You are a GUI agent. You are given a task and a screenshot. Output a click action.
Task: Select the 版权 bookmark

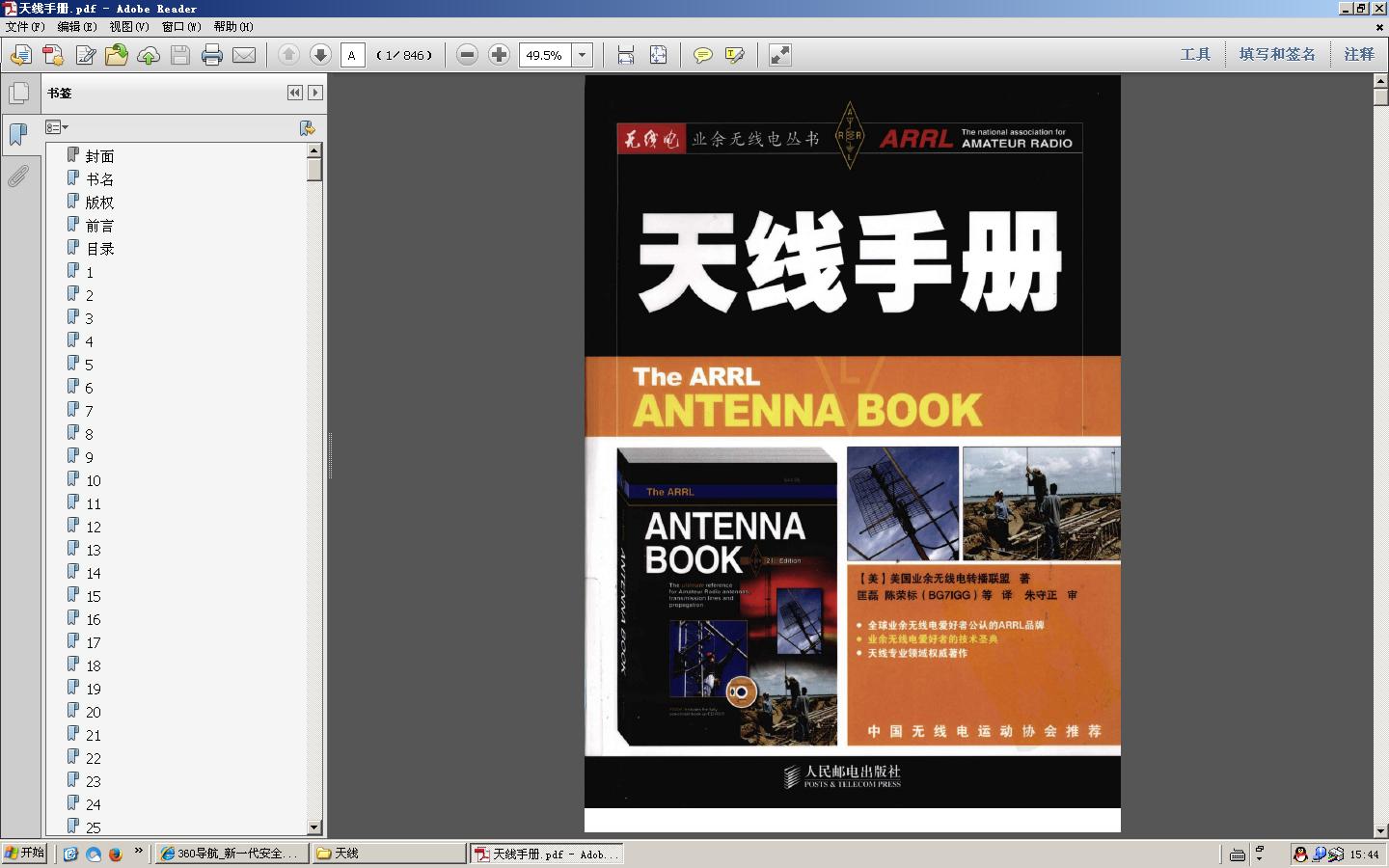coord(99,203)
